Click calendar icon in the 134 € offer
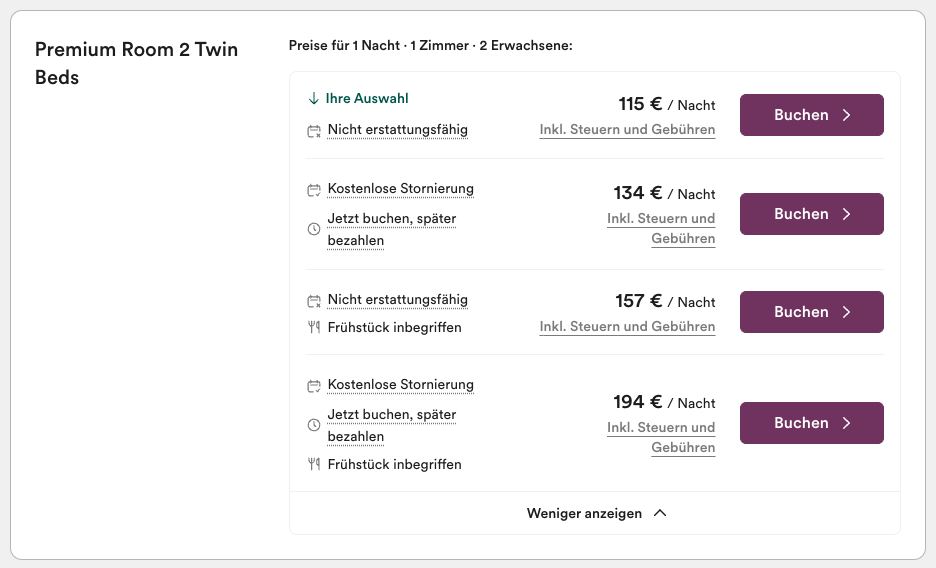Screen dimensions: 936x568 coord(314,190)
